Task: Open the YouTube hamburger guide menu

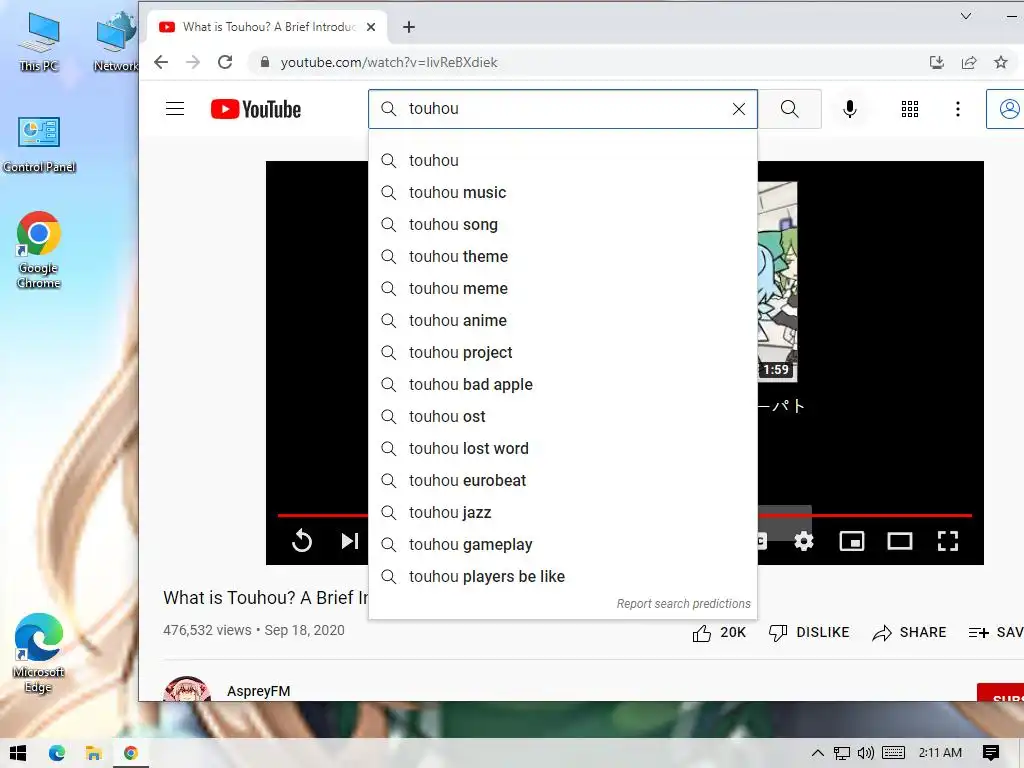Action: [x=174, y=108]
